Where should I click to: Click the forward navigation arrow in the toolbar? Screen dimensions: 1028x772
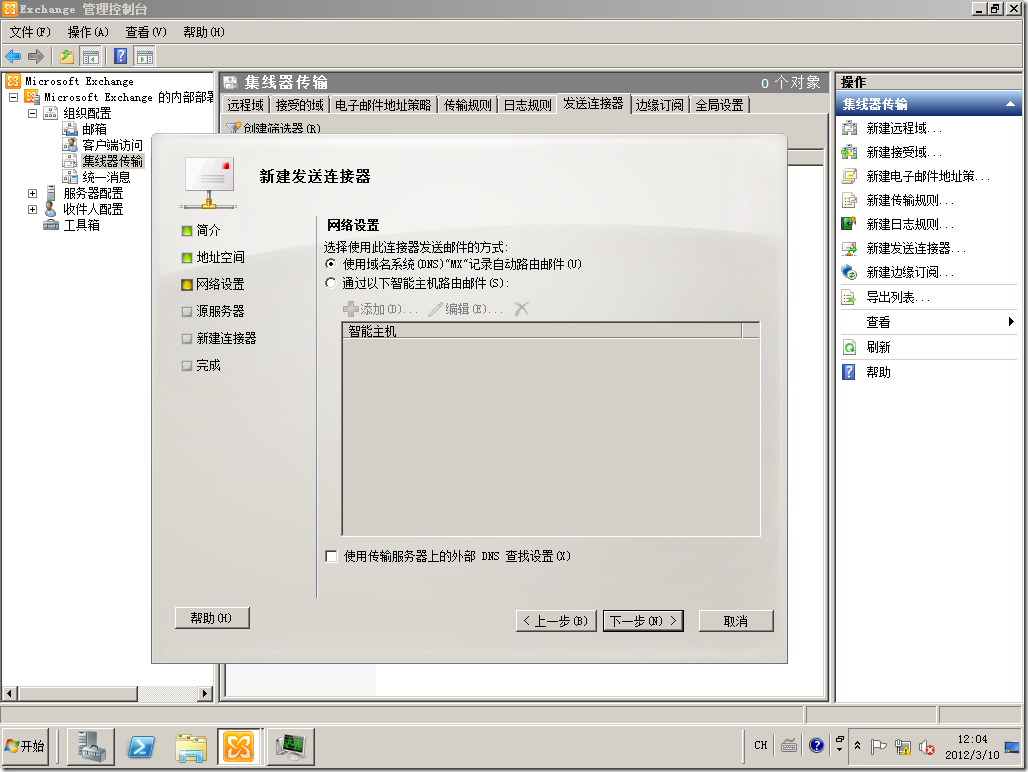pyautogui.click(x=35, y=56)
